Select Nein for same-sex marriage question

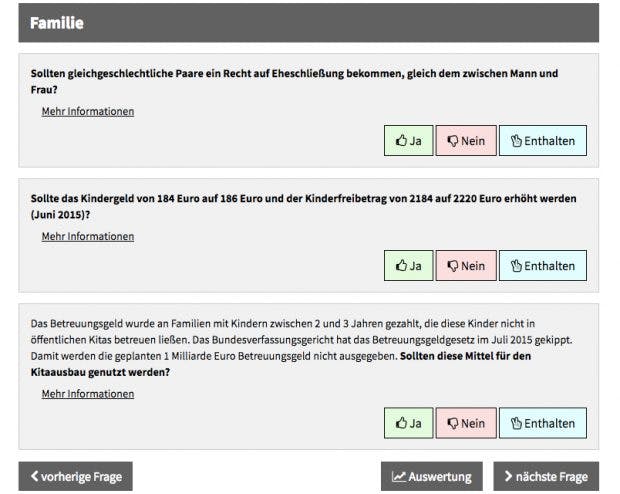click(x=466, y=140)
